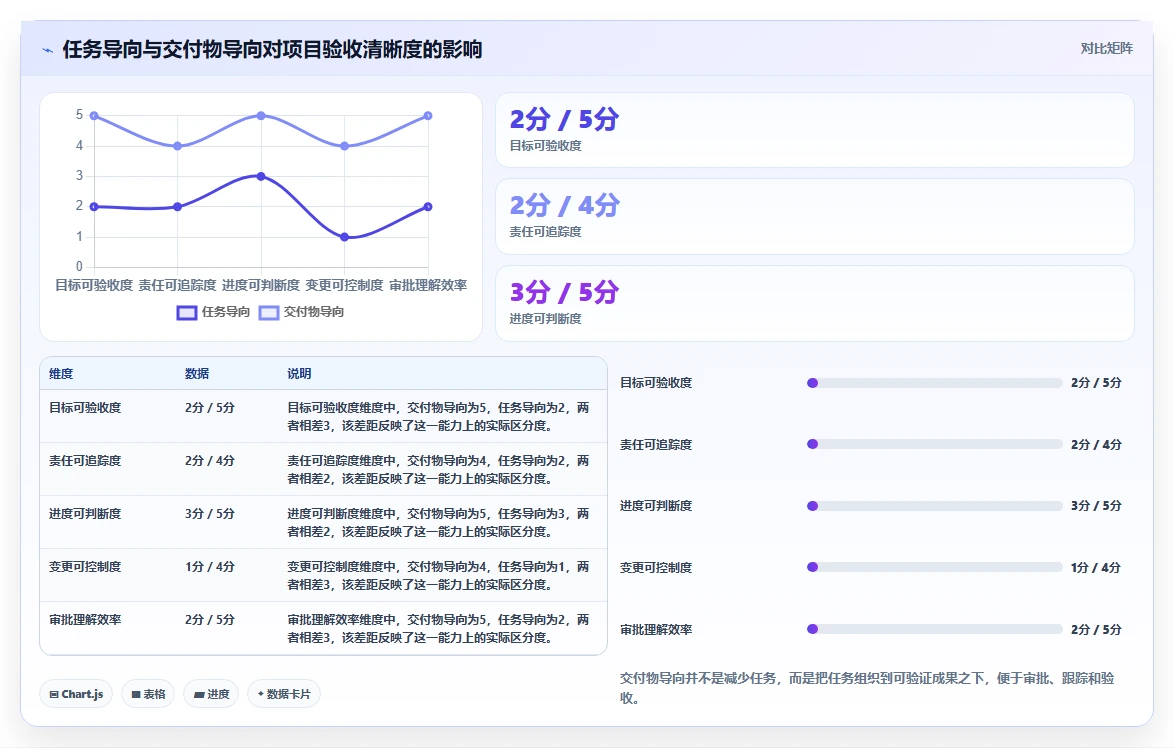Image resolution: width=1174 pixels, height=748 pixels.
Task: Click the 3分 / 5分 value beside progress bar
Action: point(1096,506)
